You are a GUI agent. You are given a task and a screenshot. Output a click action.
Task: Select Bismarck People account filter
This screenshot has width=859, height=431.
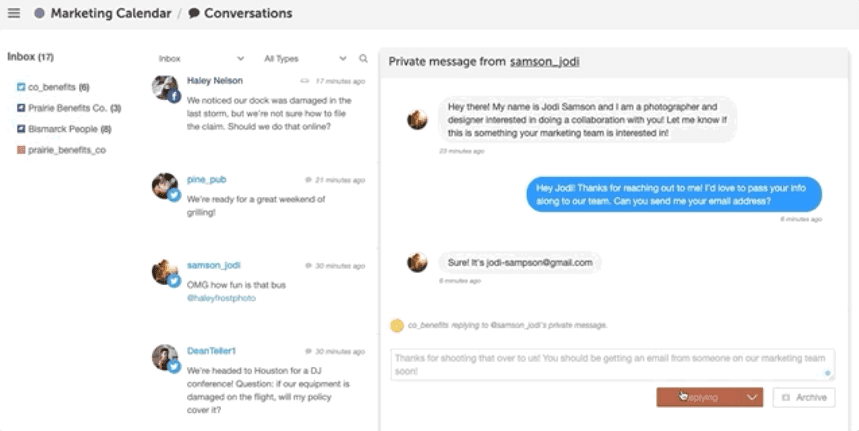click(x=64, y=129)
